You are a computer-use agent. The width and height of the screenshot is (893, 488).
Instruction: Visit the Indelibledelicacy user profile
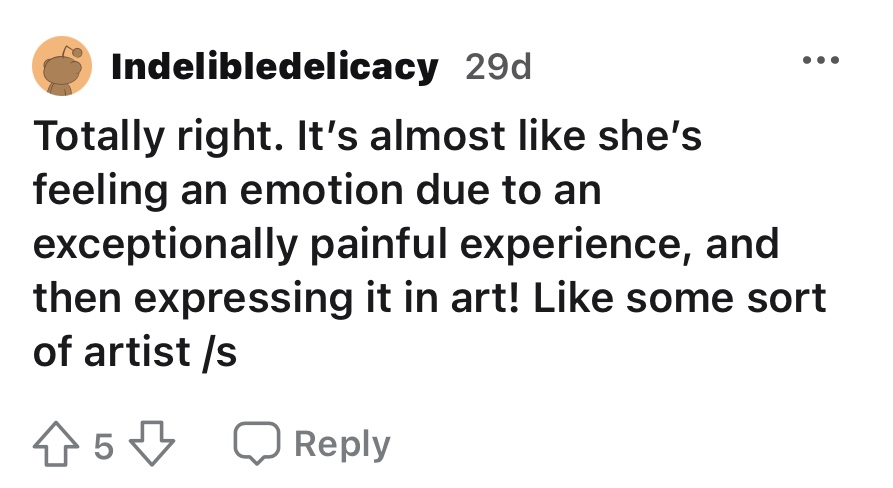274,68
